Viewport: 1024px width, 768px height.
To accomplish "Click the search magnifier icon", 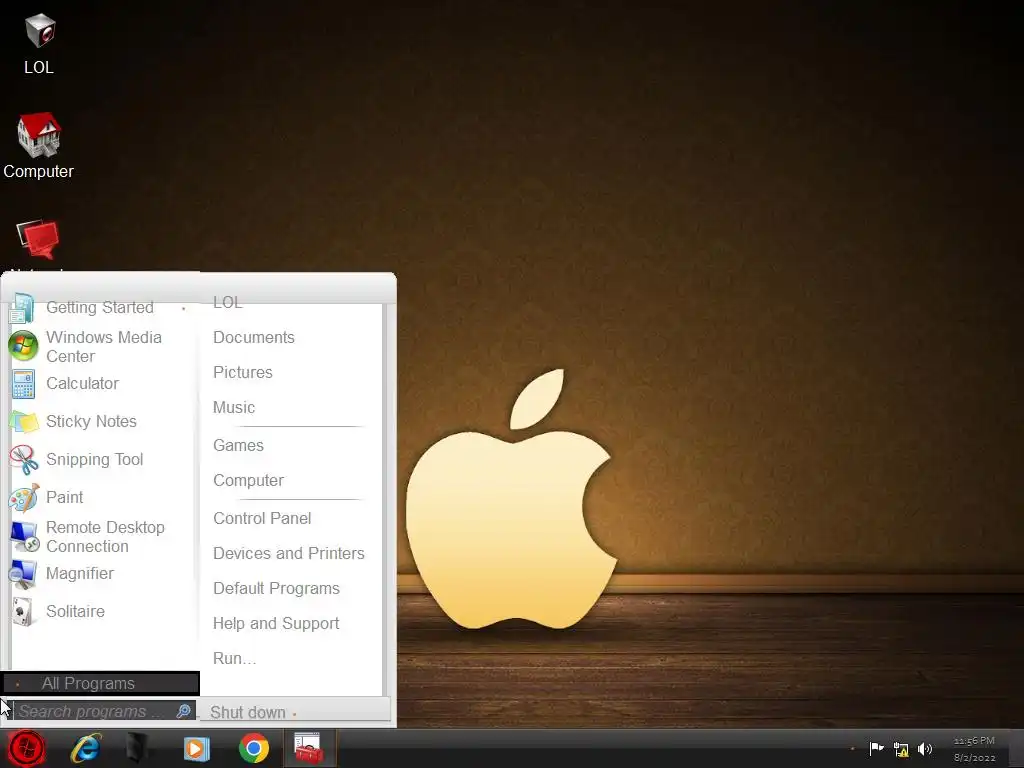I will point(184,711).
